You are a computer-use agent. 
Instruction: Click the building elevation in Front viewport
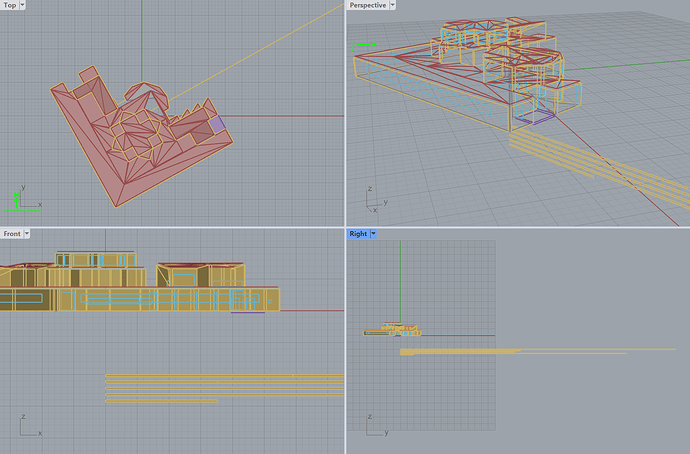130,285
